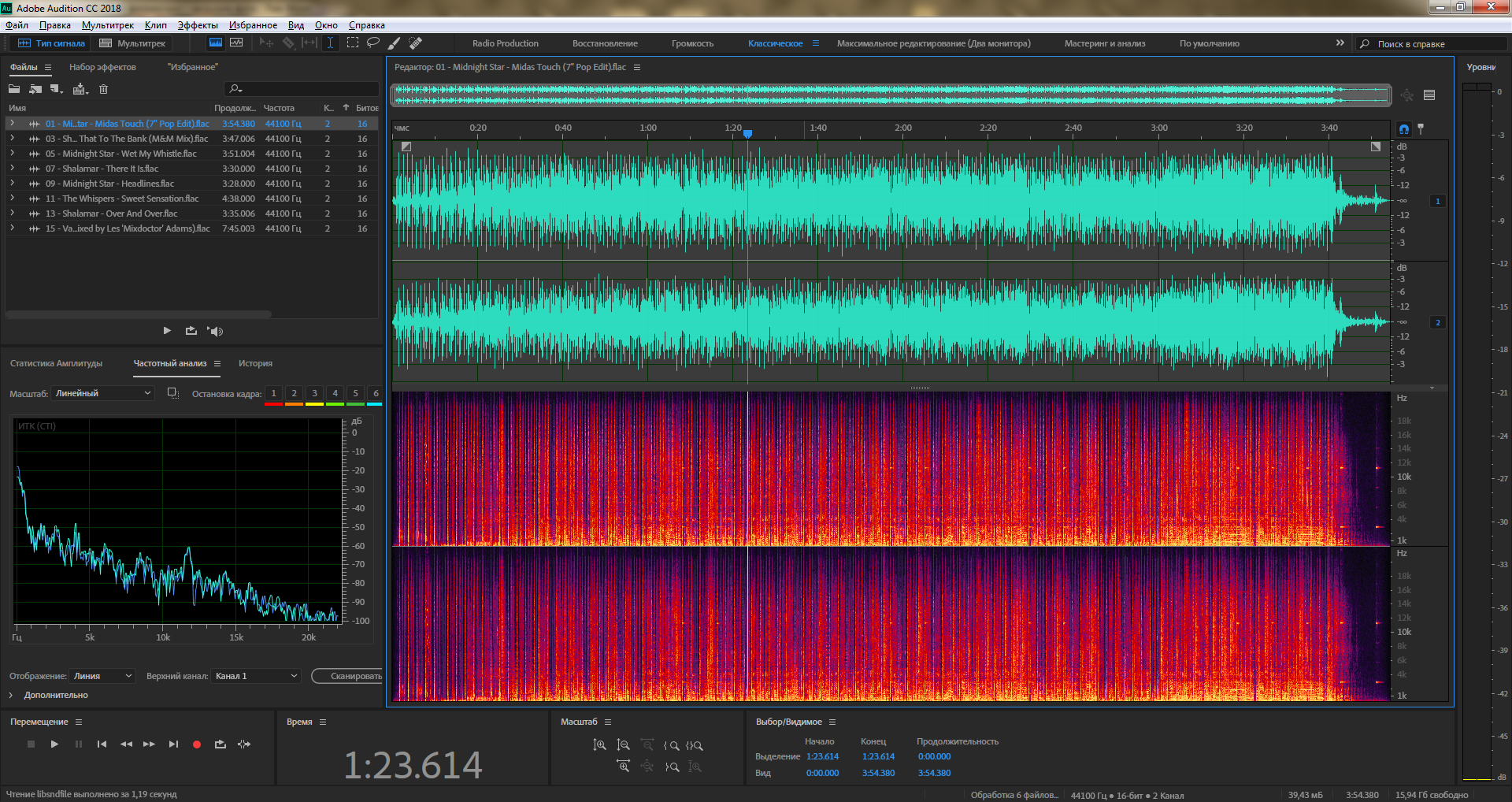Toggle spectral pitch display button
The height and width of the screenshot is (802, 1512).
(236, 43)
